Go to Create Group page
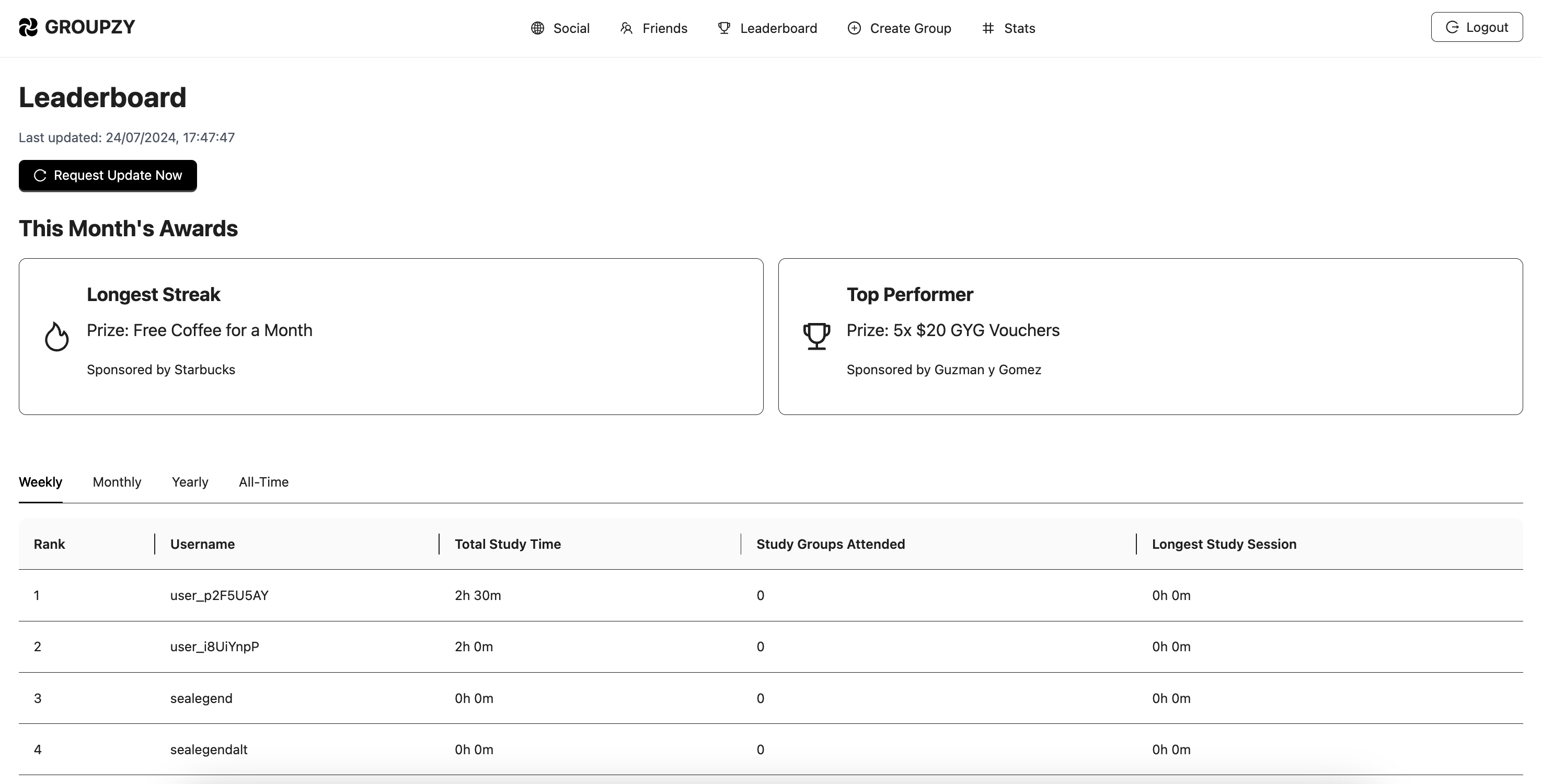Viewport: 1542px width, 784px height. click(910, 28)
